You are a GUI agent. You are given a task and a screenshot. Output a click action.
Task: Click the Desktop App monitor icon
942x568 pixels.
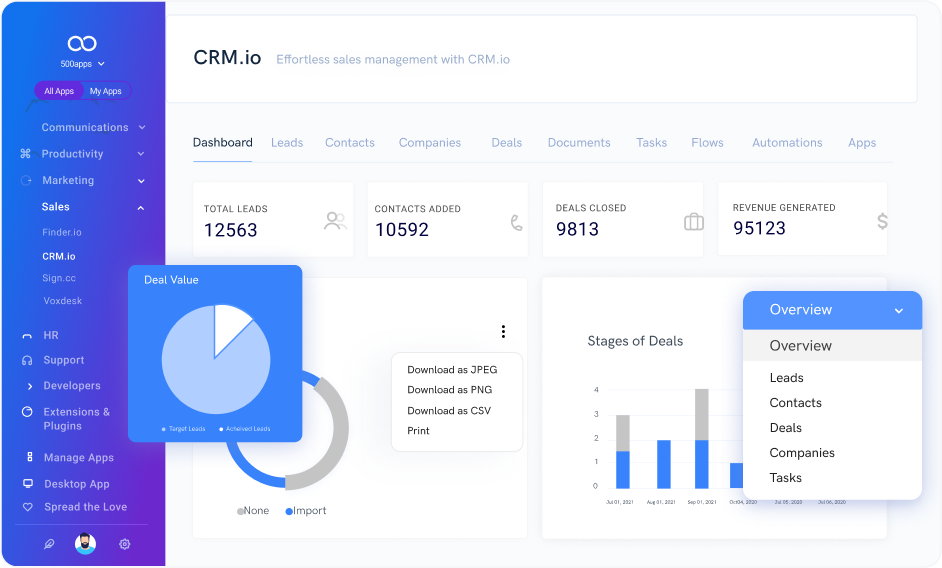click(x=28, y=483)
